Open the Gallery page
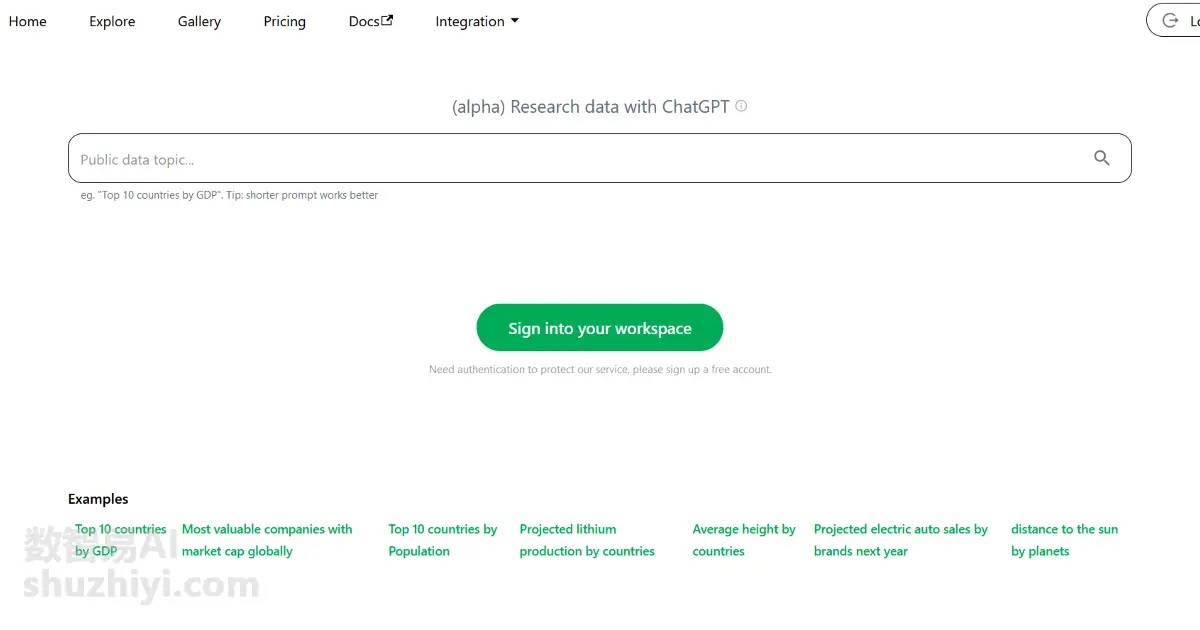 point(199,21)
